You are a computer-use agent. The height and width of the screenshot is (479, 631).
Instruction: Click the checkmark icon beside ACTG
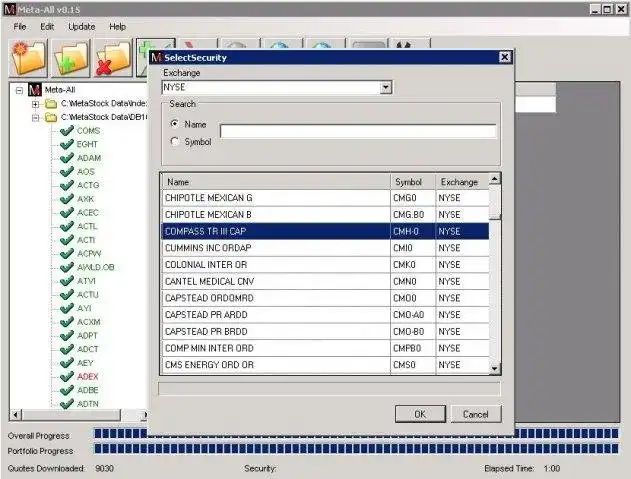pyautogui.click(x=66, y=185)
